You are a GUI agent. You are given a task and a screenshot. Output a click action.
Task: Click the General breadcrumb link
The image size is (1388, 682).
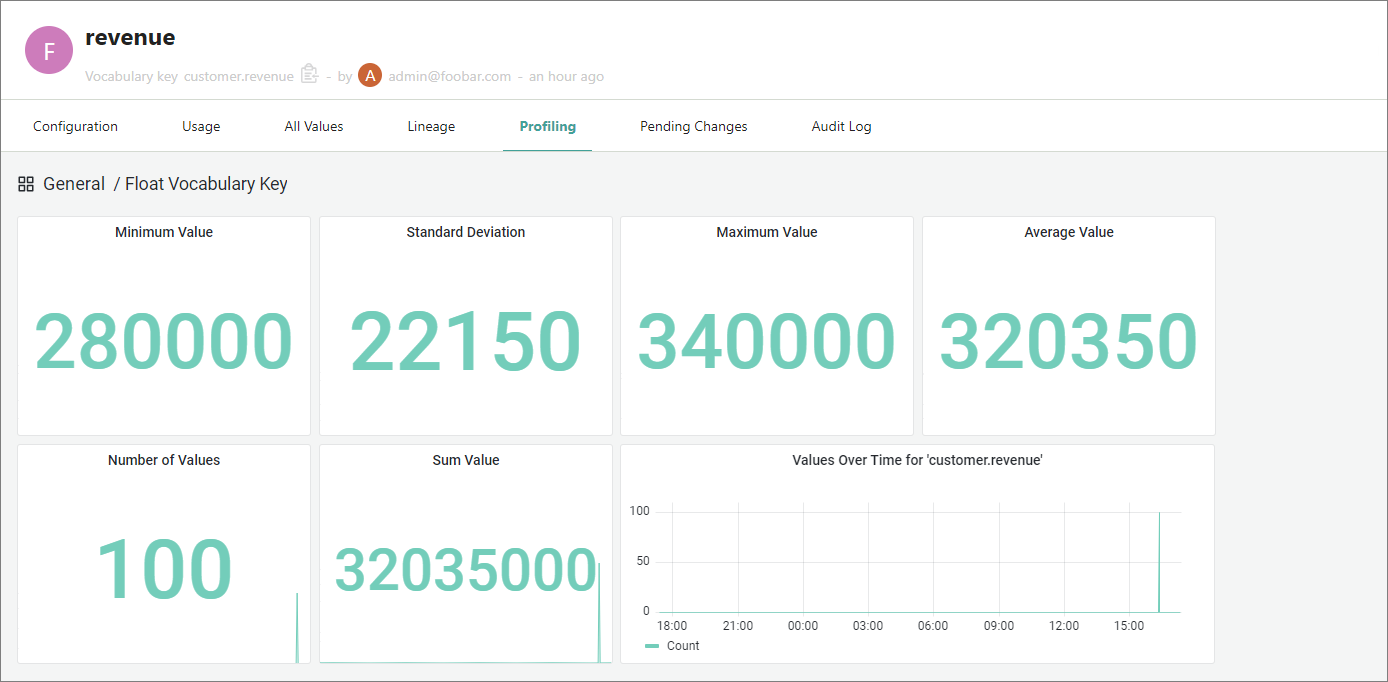[x=74, y=184]
